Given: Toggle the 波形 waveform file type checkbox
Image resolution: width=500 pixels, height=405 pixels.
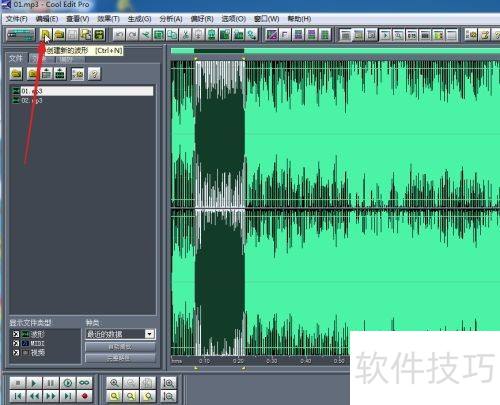Looking at the screenshot, I should pos(16,334).
